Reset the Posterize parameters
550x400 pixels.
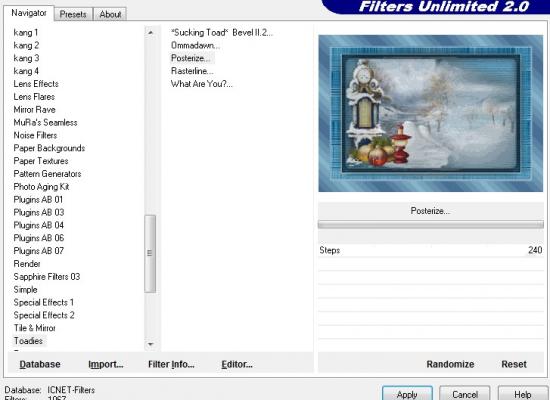point(514,364)
